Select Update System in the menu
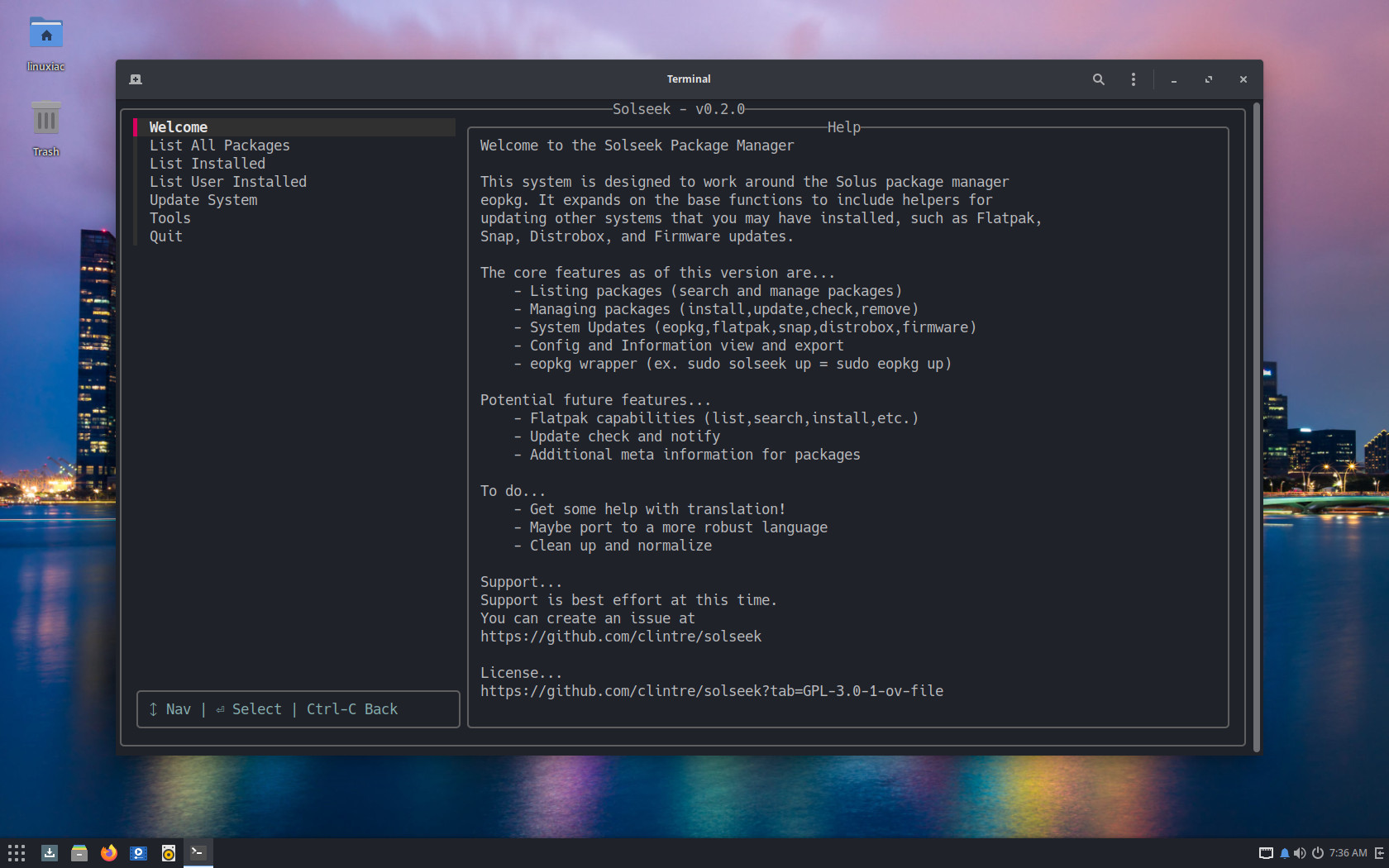The image size is (1389, 868). coord(203,200)
